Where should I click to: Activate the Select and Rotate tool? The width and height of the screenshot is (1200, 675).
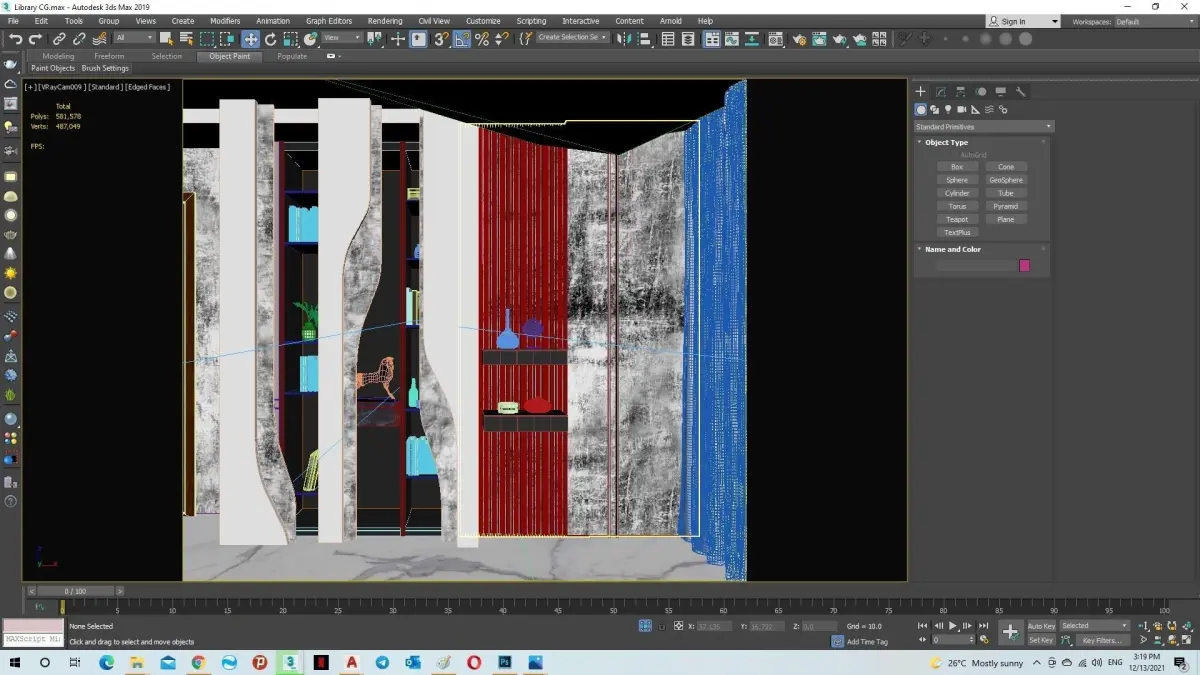270,39
